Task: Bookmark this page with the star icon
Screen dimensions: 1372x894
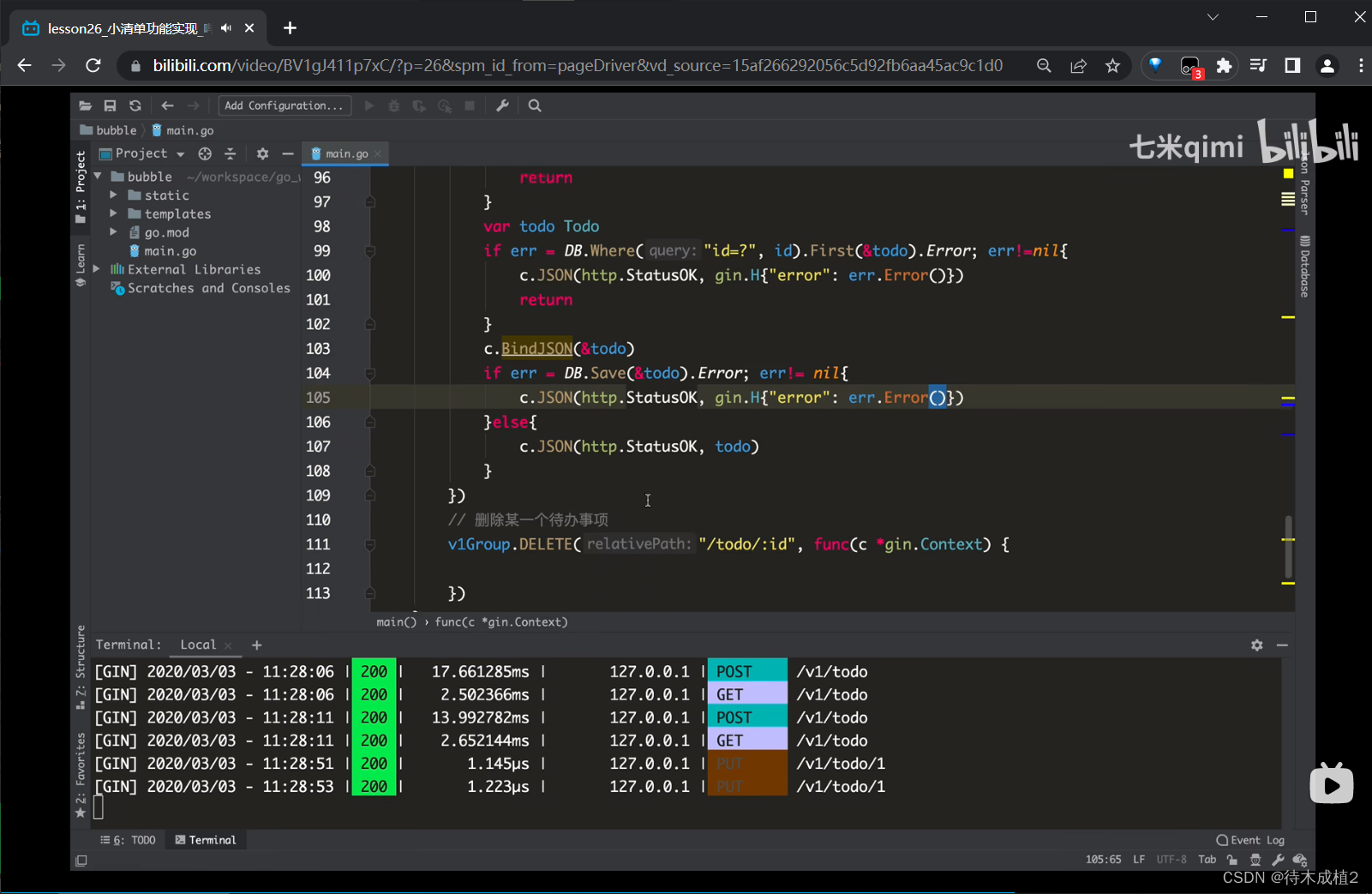Action: 1112,66
